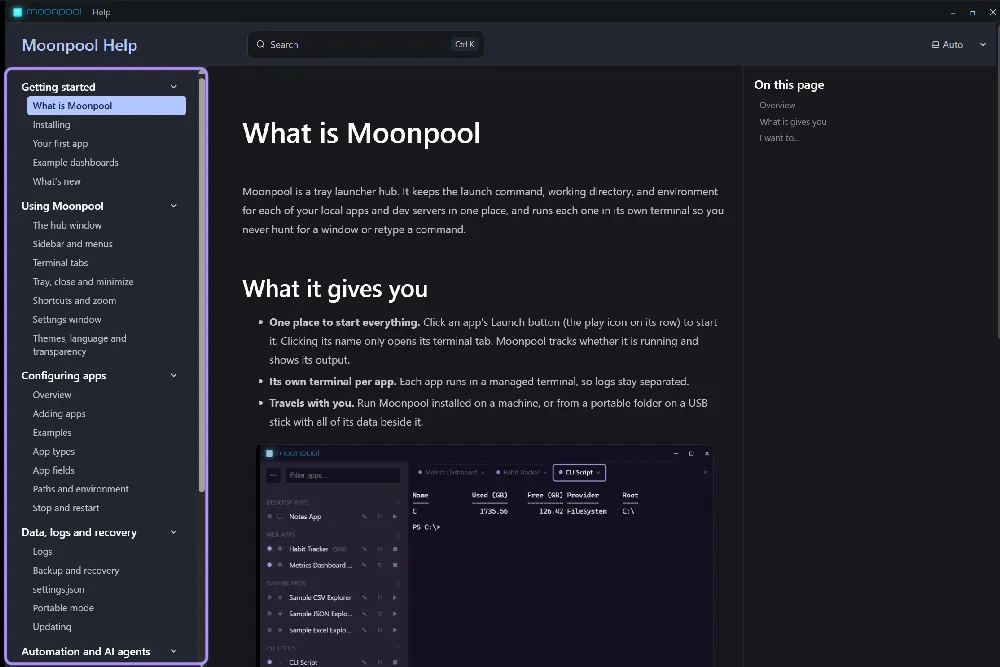Collapse the Getting started section

pos(173,87)
